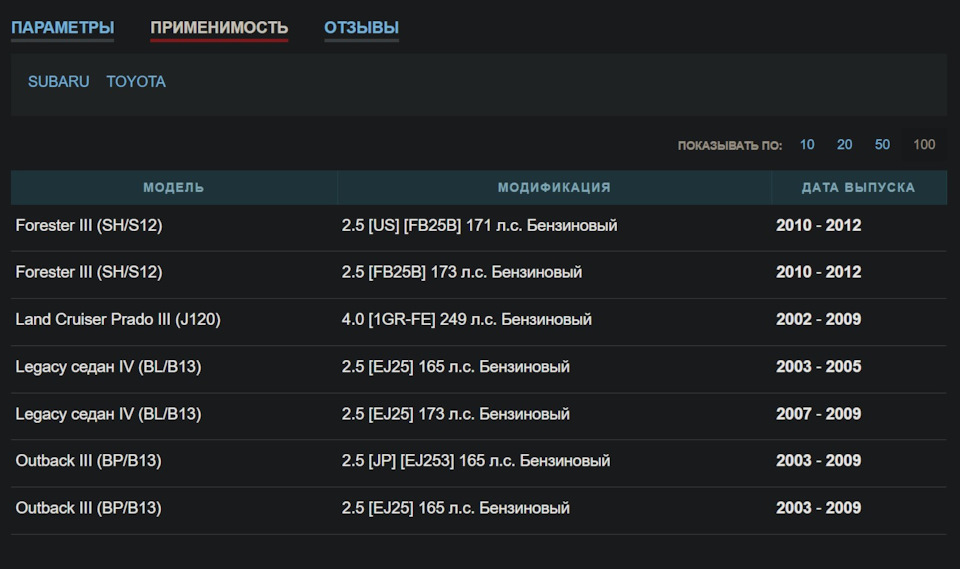This screenshot has width=960, height=569.
Task: Show 20 rows per page
Action: tap(844, 145)
